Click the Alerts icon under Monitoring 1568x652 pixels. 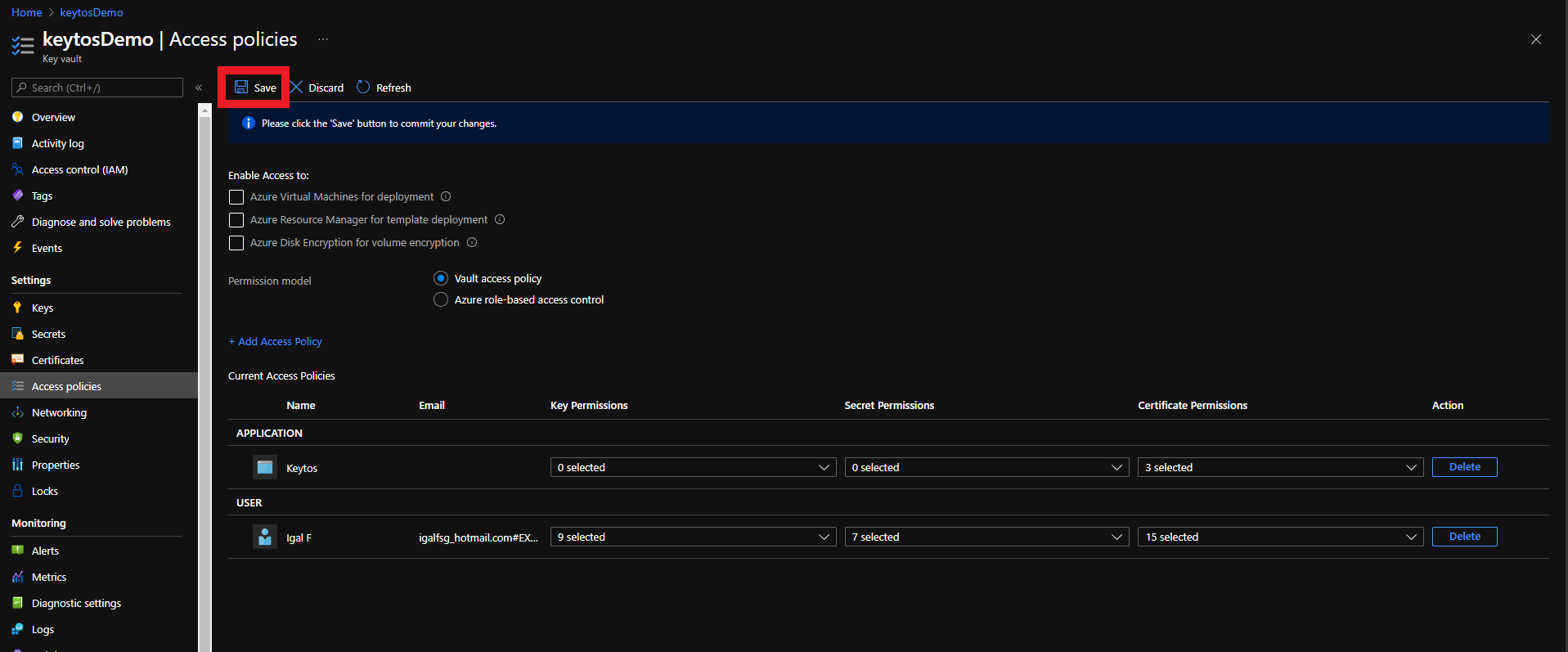pyautogui.click(x=17, y=551)
